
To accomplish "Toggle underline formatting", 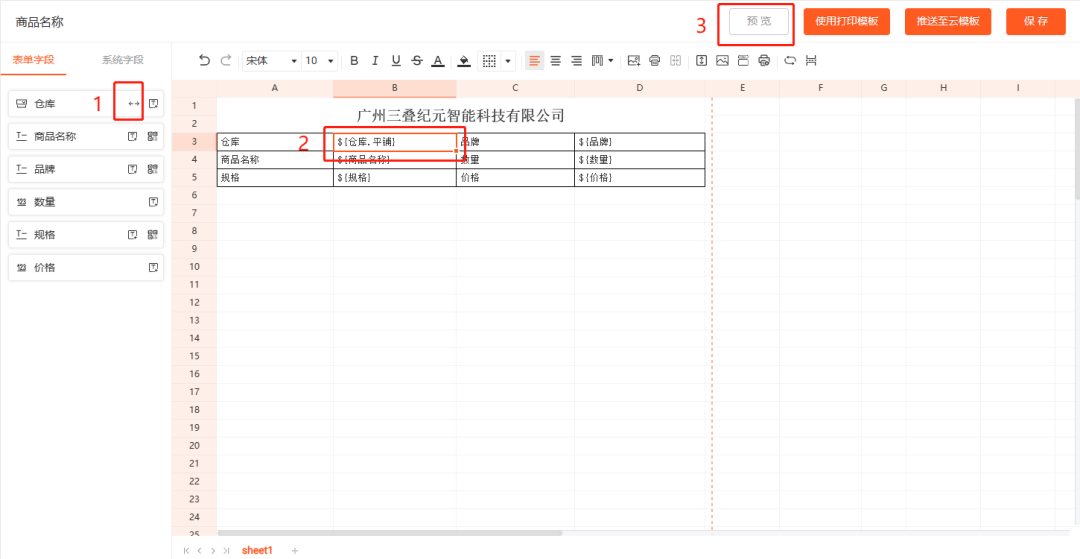I will click(395, 61).
